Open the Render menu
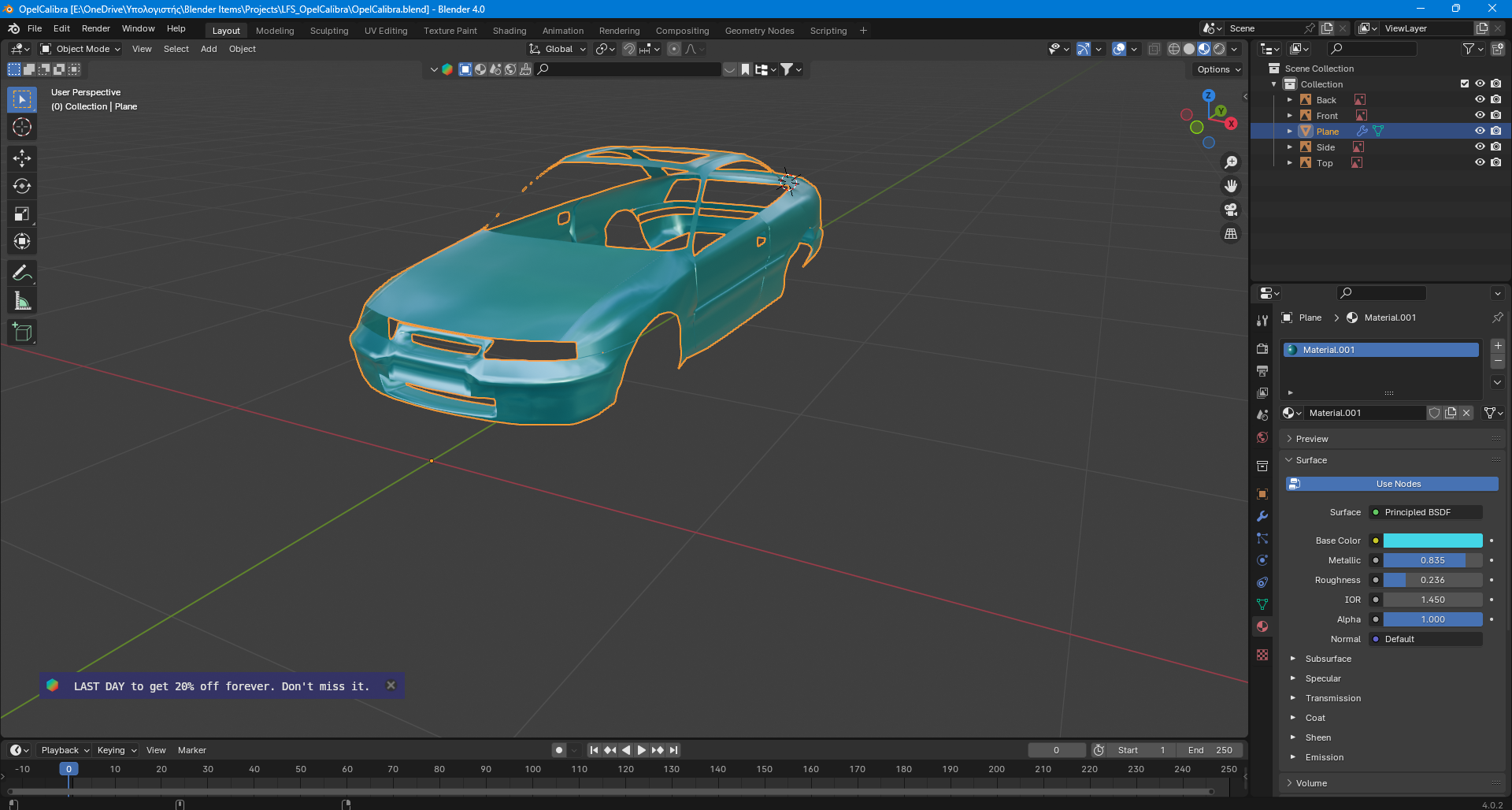The image size is (1512, 810). pos(95,28)
